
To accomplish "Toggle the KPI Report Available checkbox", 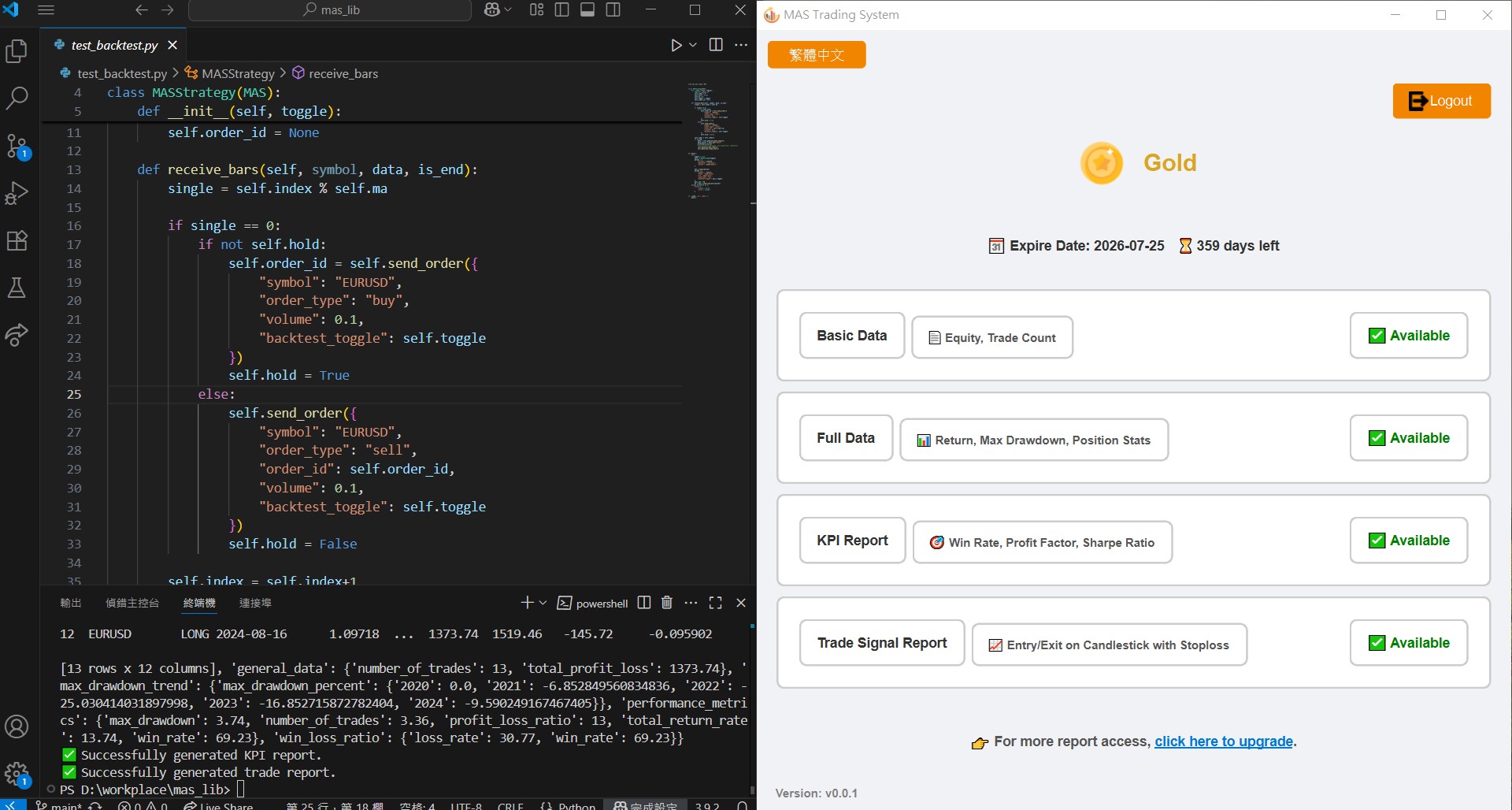I will point(1377,541).
